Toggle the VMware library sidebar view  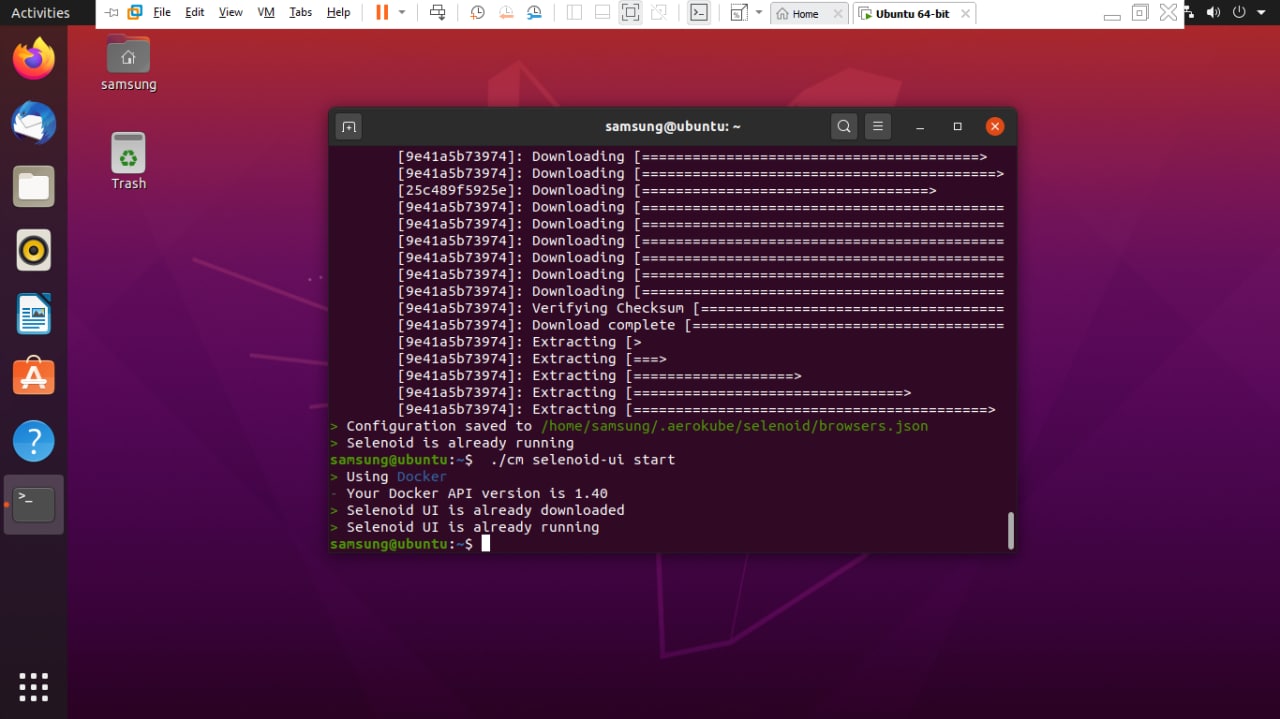click(574, 13)
